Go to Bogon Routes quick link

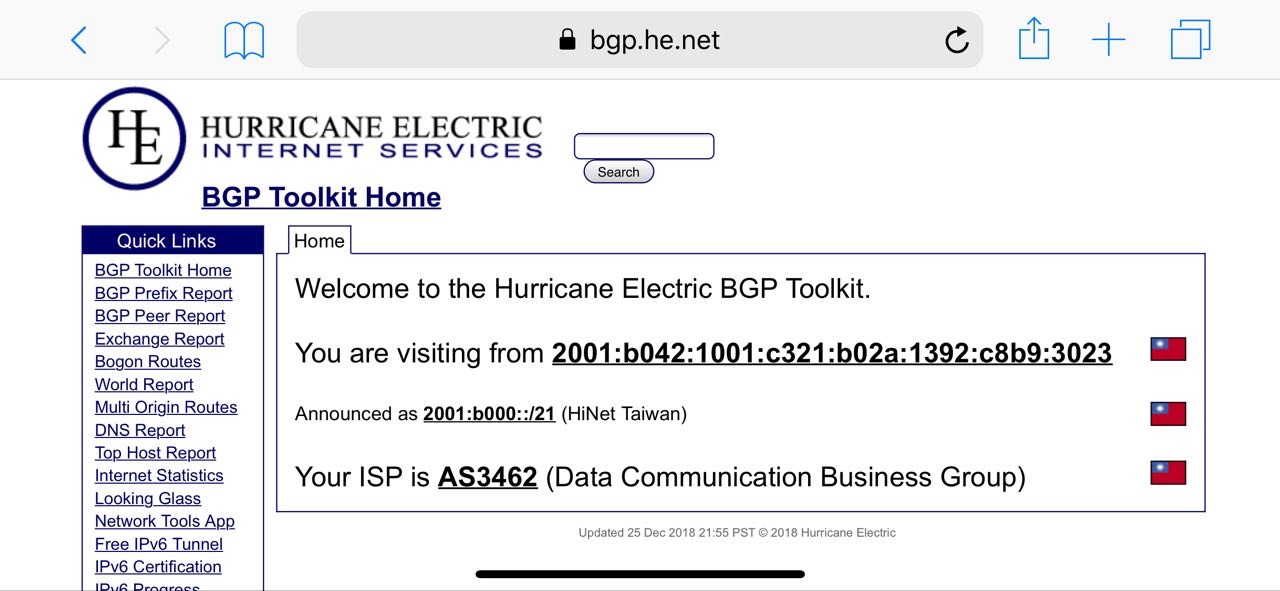coord(148,362)
